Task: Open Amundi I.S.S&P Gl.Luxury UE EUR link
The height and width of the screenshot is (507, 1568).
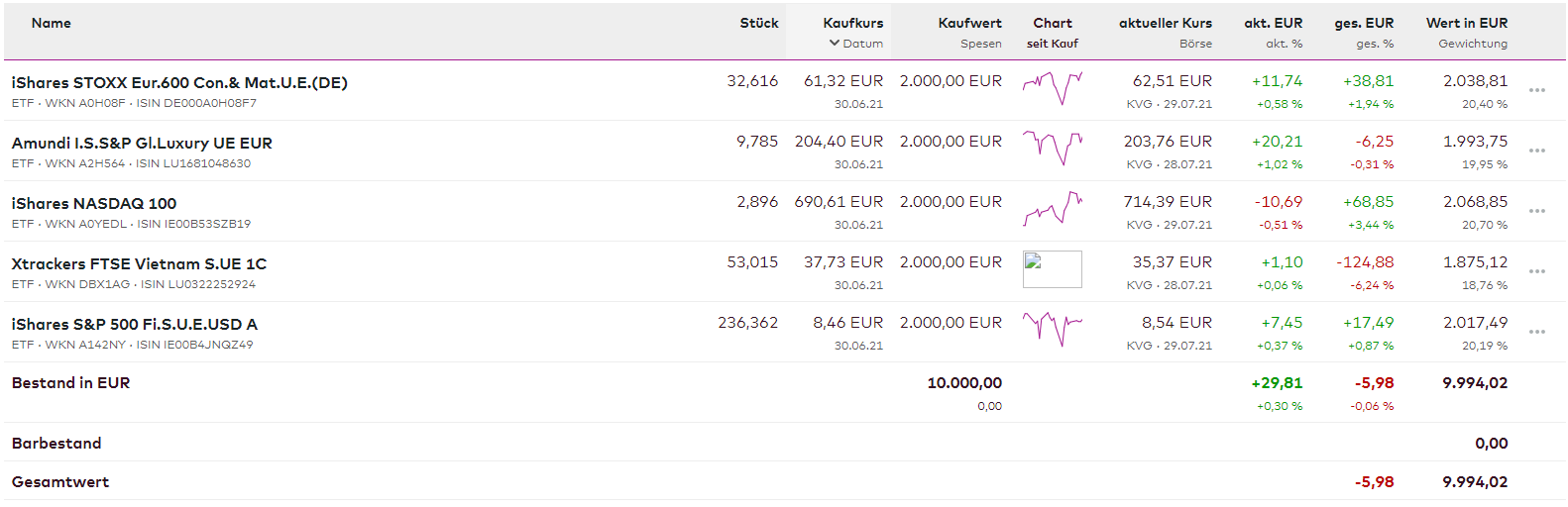Action: [x=142, y=144]
